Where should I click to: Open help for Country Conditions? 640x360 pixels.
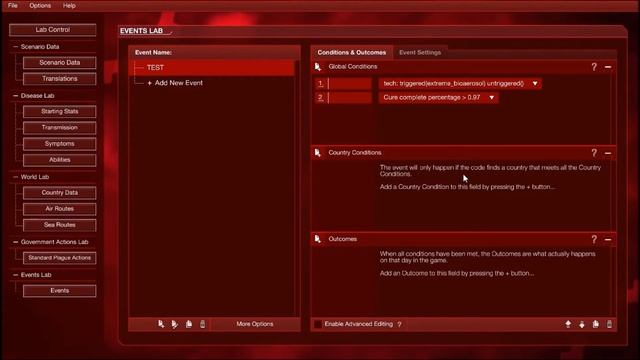click(594, 153)
